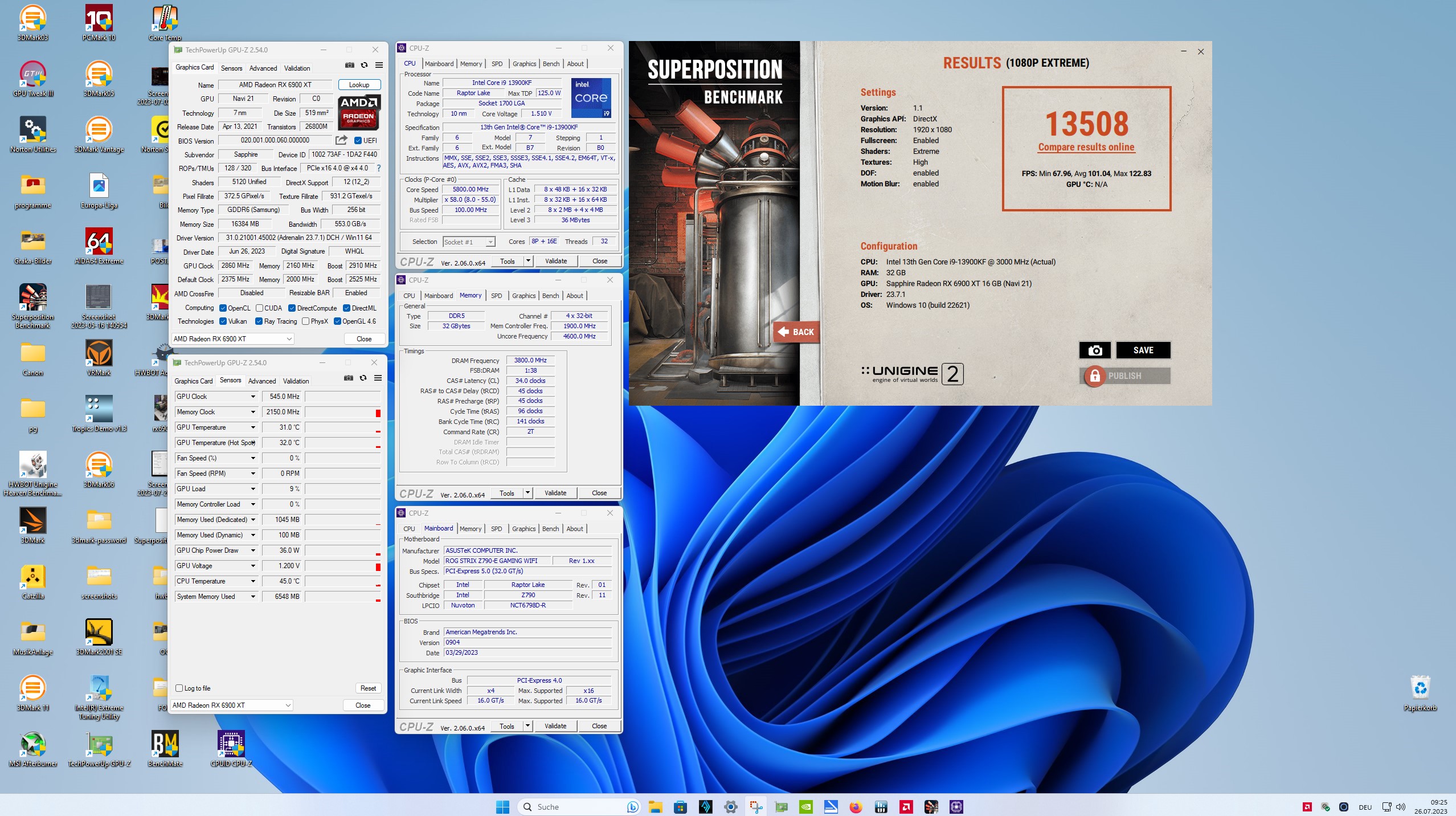The height and width of the screenshot is (816, 1456).
Task: Open the GPU Voltage sensor dropdown
Action: 253,566
